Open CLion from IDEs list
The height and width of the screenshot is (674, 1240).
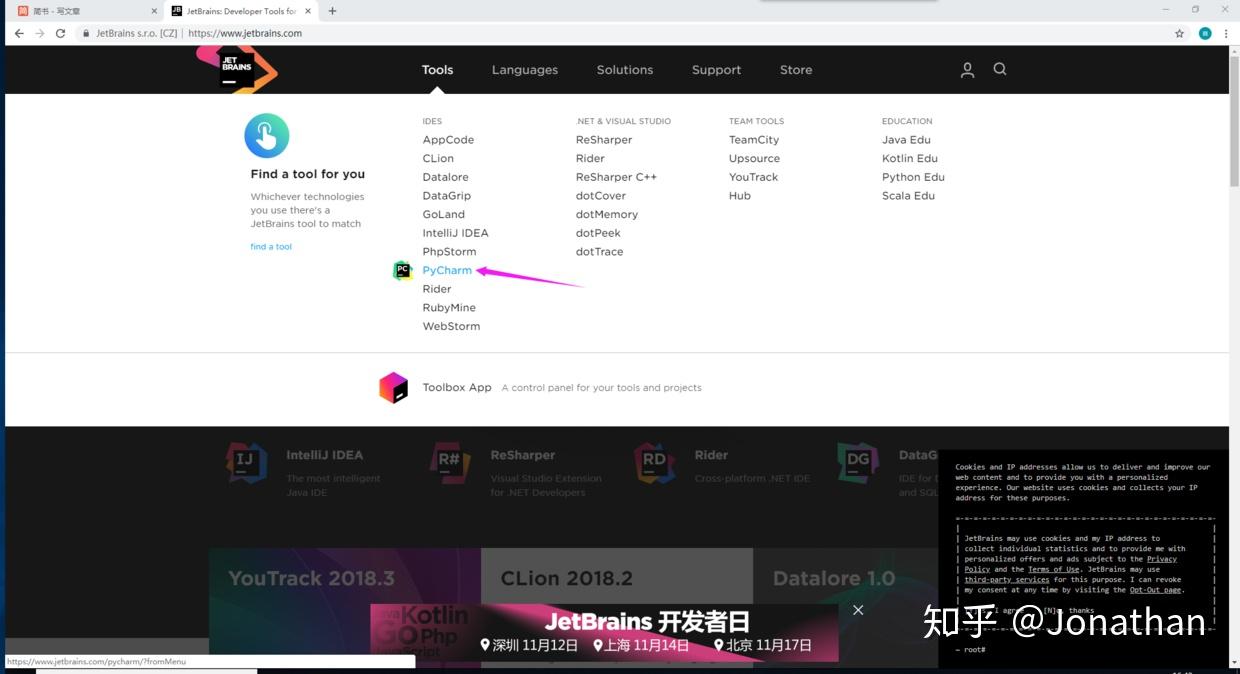438,158
